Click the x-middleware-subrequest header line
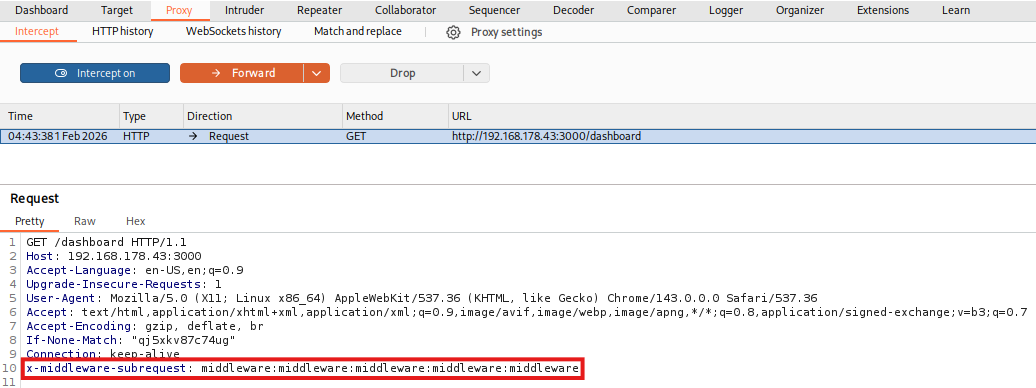 click(303, 368)
